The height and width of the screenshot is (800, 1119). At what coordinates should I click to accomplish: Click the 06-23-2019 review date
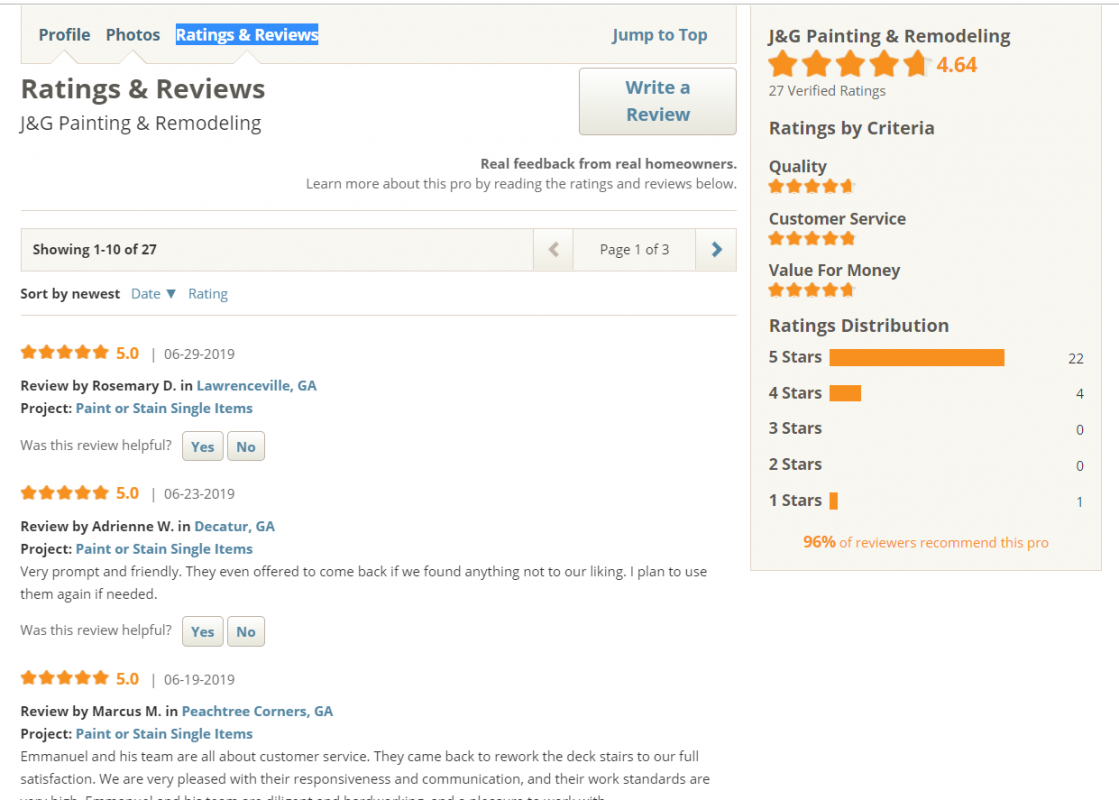click(199, 494)
